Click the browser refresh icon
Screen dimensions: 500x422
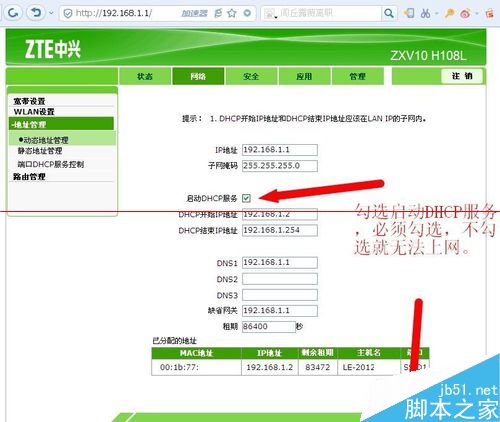13,13
